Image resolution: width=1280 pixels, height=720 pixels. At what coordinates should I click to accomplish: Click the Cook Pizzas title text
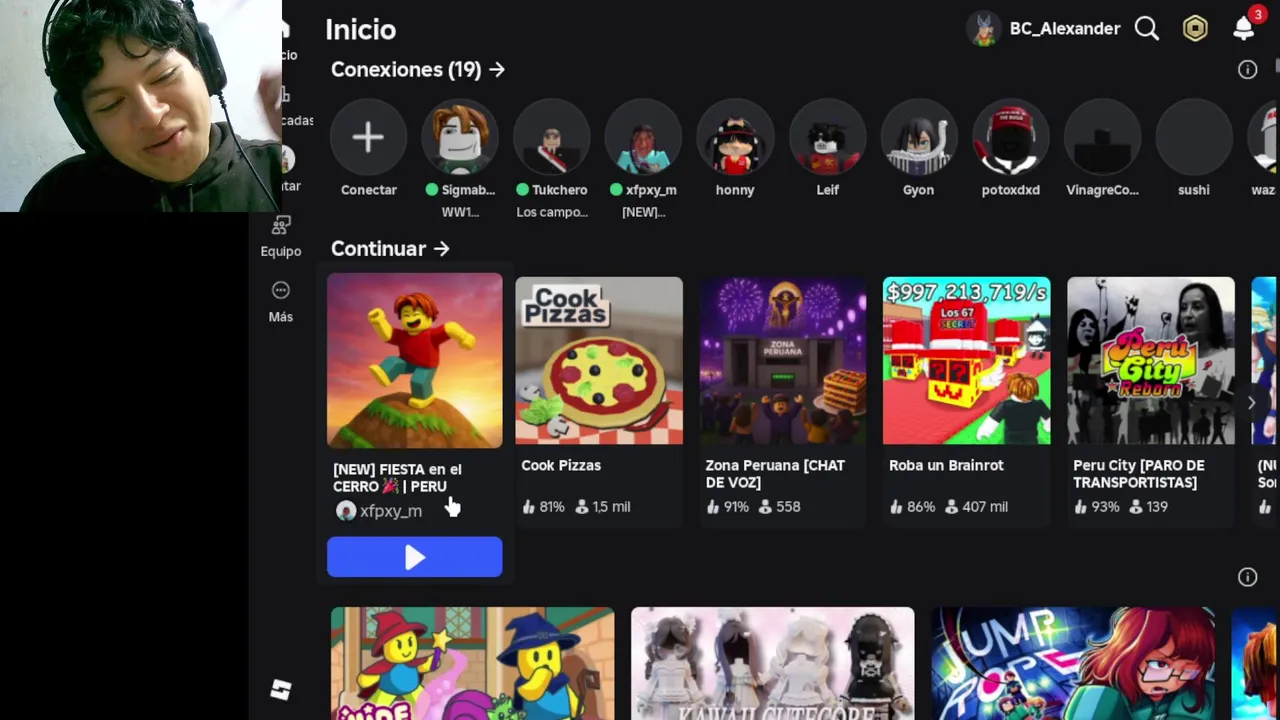click(x=561, y=465)
